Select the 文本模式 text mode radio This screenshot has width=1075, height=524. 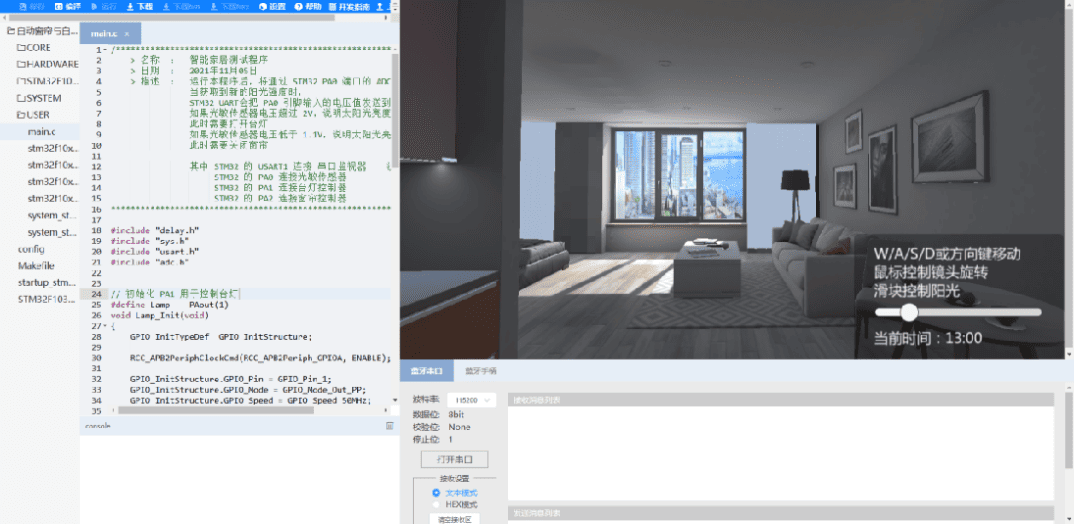pyautogui.click(x=436, y=493)
